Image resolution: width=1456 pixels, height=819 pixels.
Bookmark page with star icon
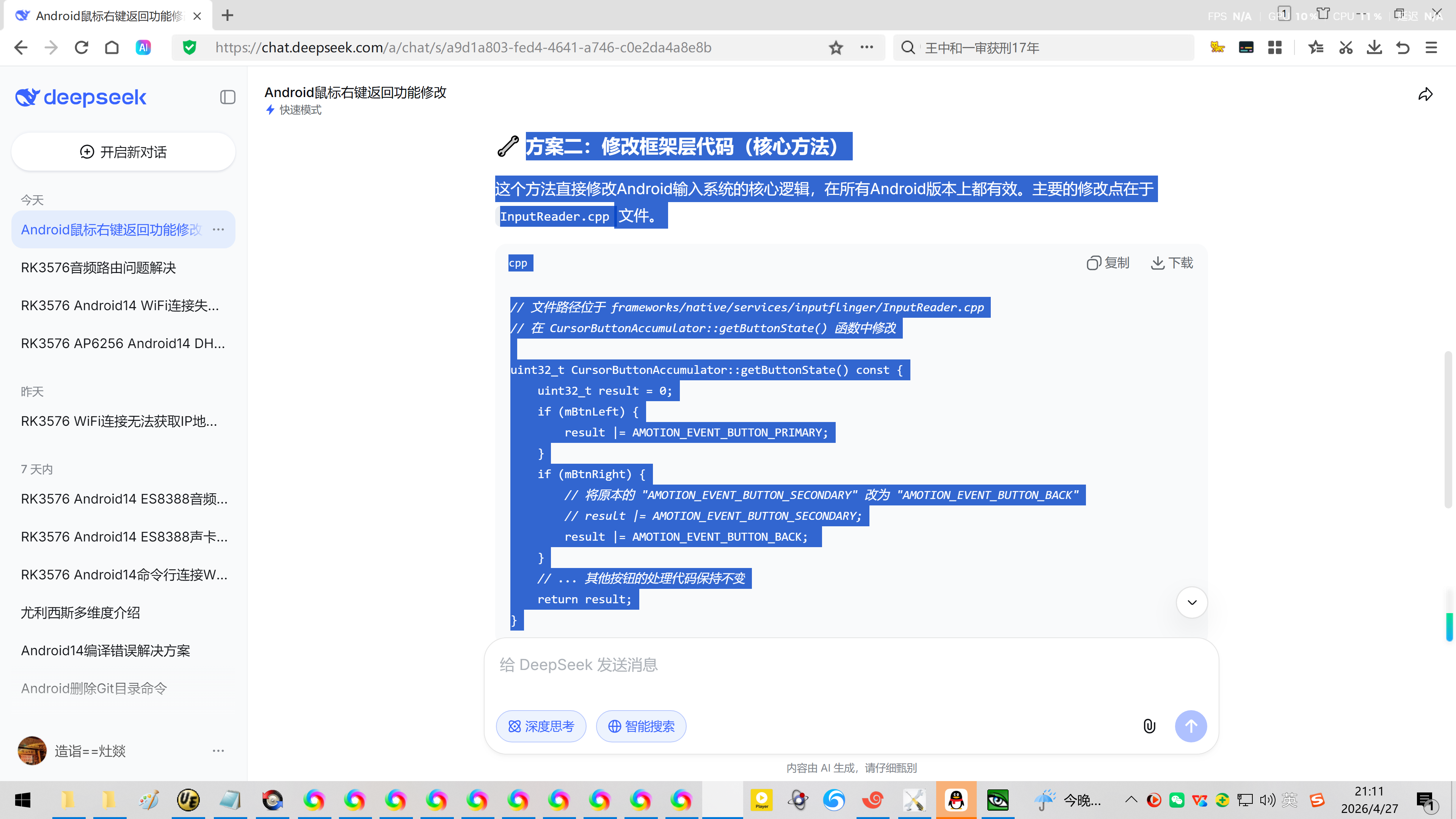836,47
